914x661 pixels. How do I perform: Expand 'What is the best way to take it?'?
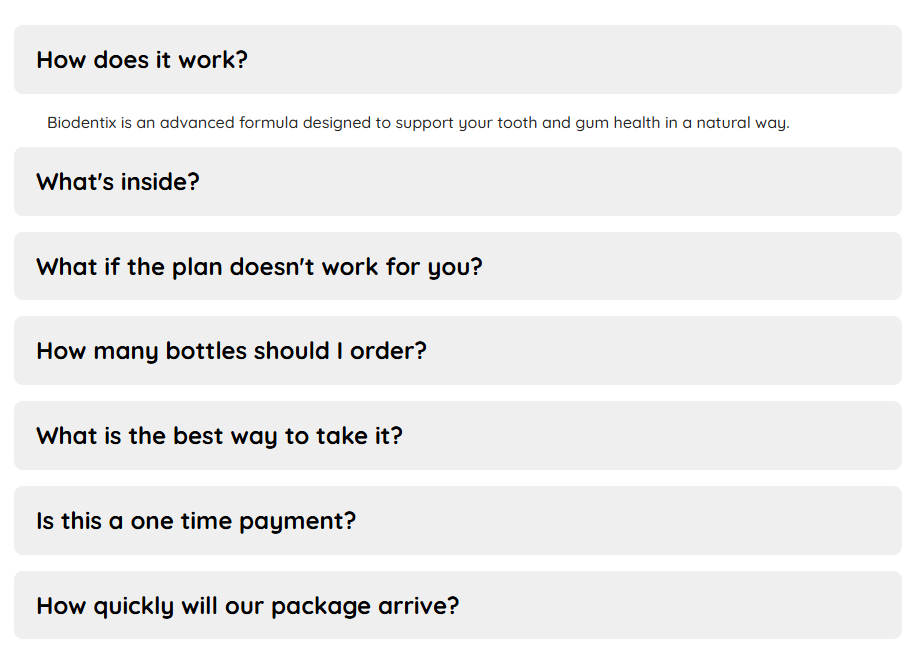tap(457, 436)
